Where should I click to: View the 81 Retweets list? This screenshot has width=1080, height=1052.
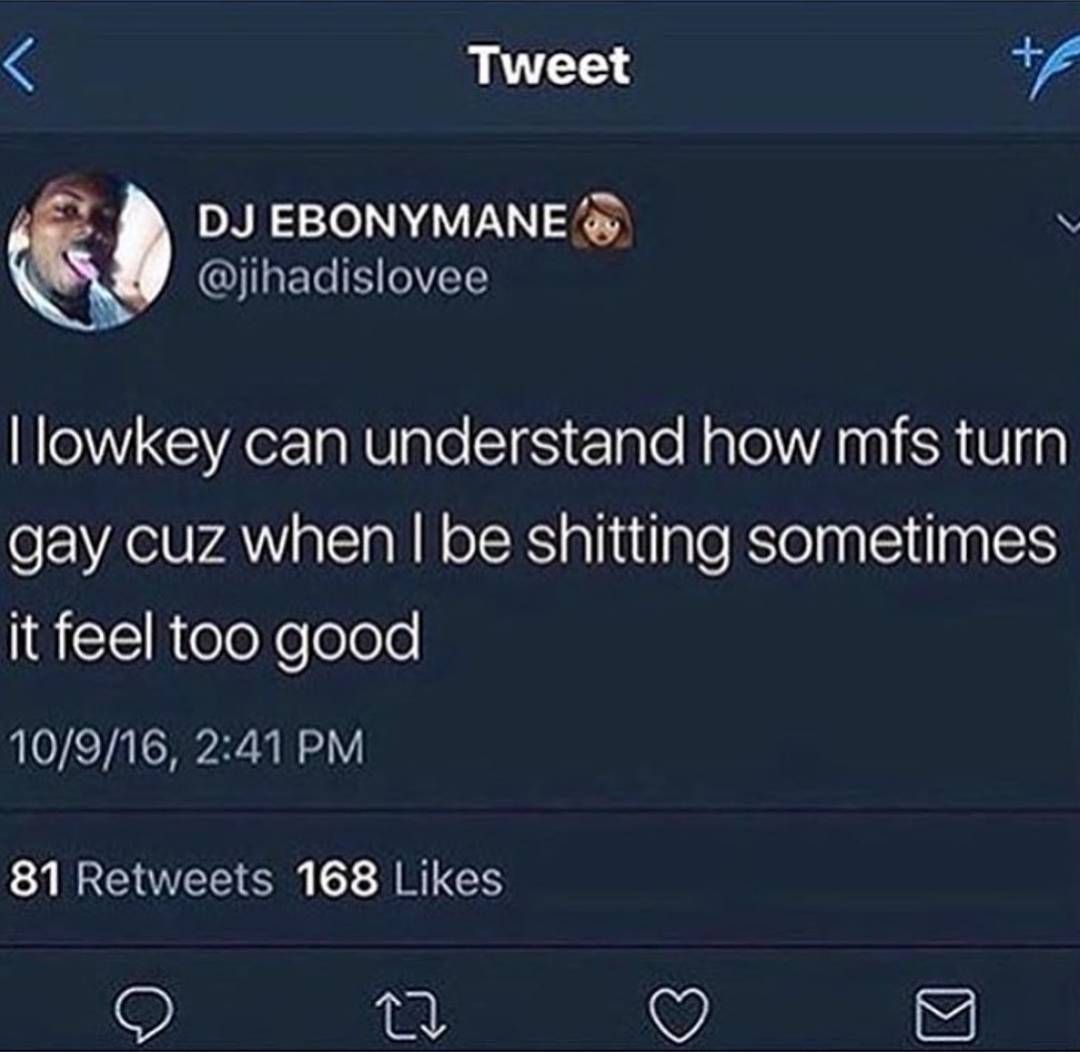[x=141, y=878]
